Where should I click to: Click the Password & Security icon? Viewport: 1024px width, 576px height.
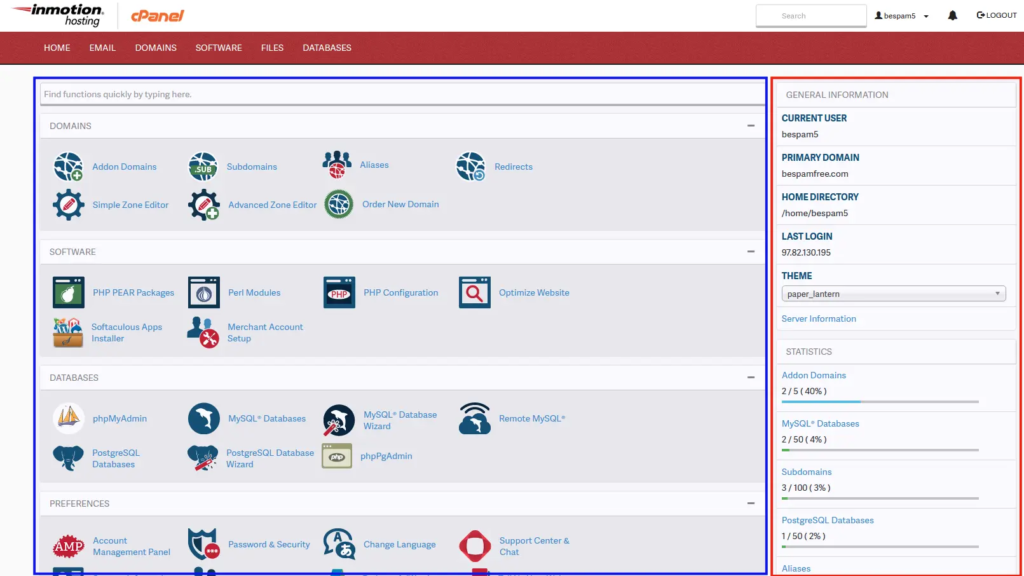[203, 545]
